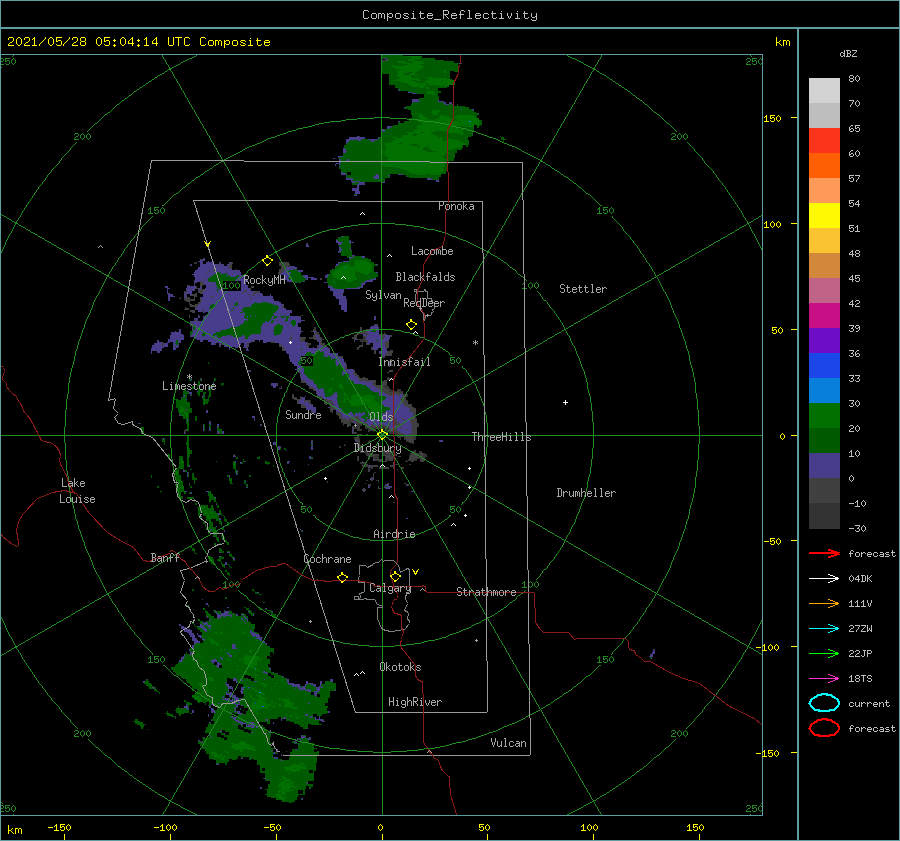Click the dBZ legend heading
900x841 pixels.
[848, 54]
